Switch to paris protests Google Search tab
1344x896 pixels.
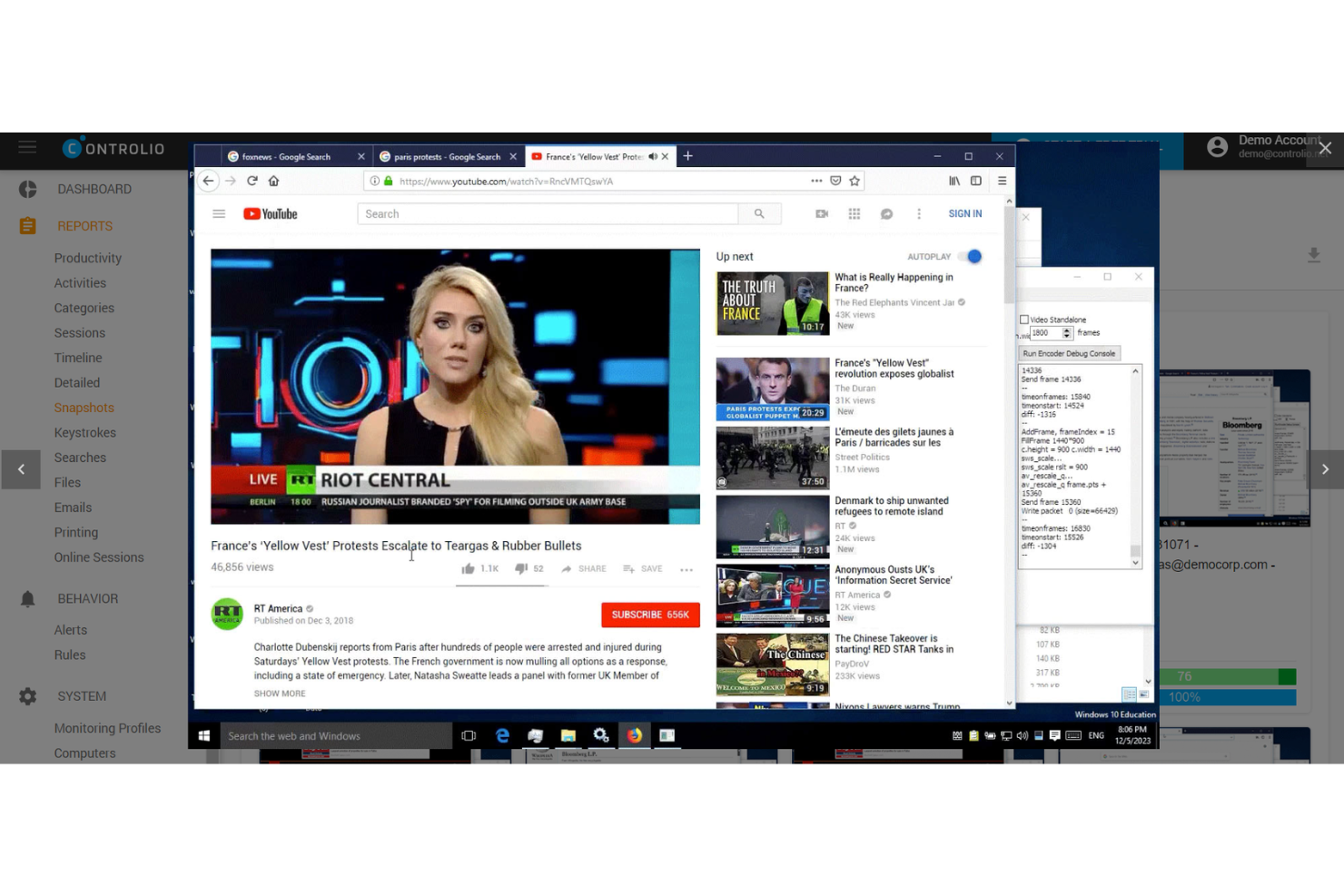pos(448,157)
